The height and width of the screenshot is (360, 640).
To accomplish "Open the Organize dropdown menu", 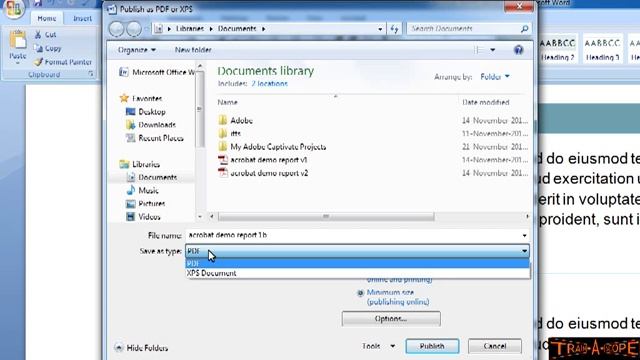I will 136,50.
